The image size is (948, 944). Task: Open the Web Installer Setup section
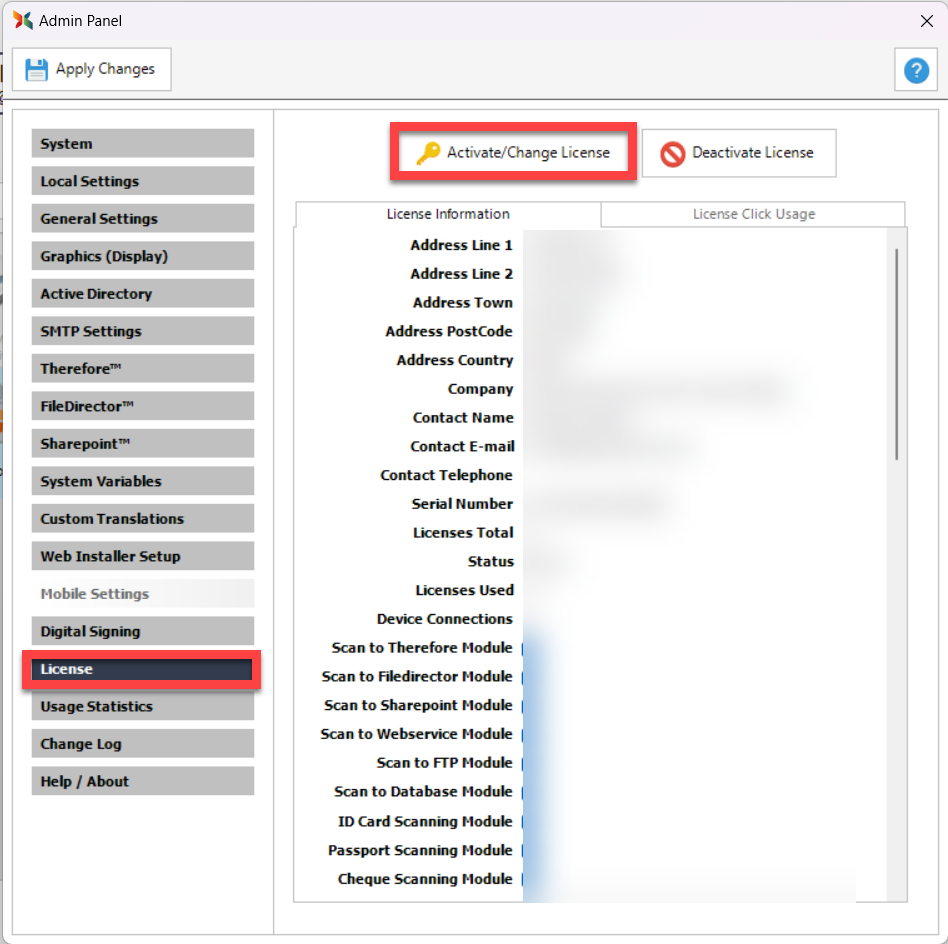coord(142,556)
